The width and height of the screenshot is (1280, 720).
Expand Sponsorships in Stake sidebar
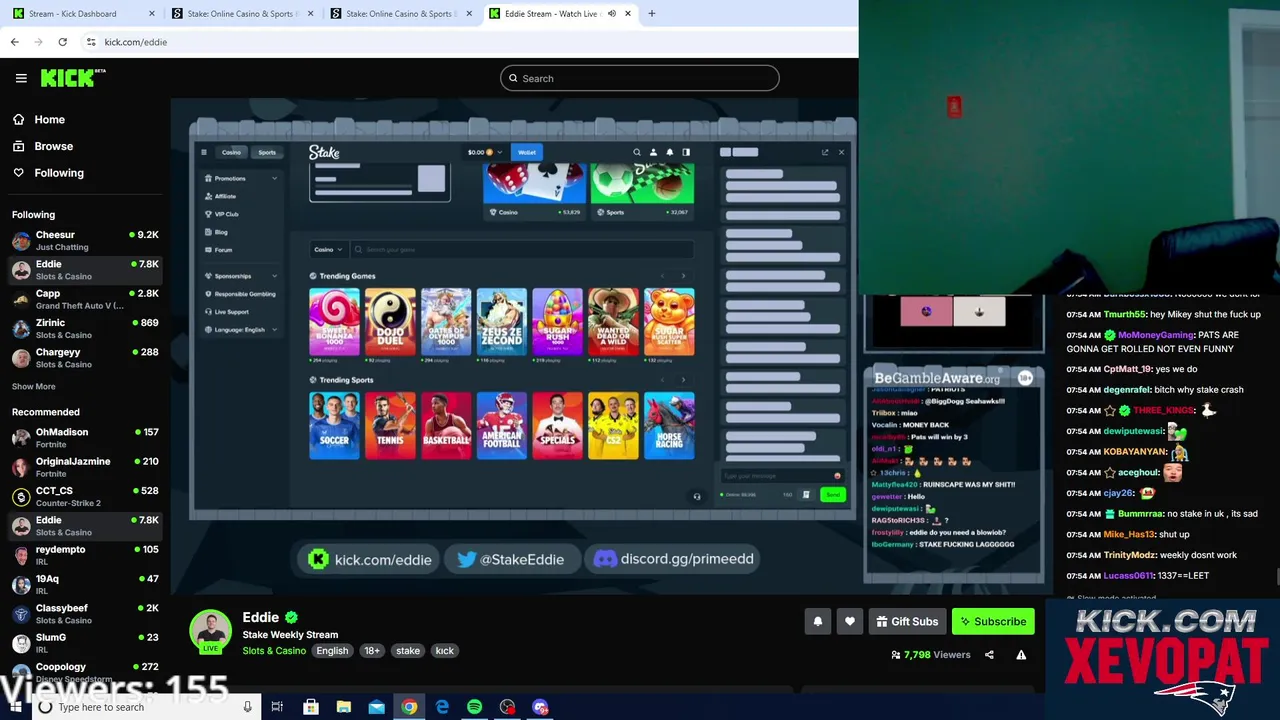point(240,276)
